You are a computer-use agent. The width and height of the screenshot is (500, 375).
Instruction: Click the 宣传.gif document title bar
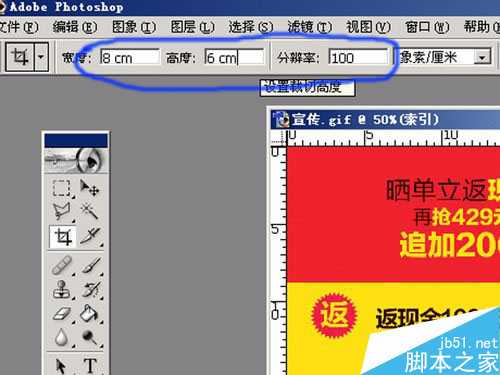tap(385, 119)
